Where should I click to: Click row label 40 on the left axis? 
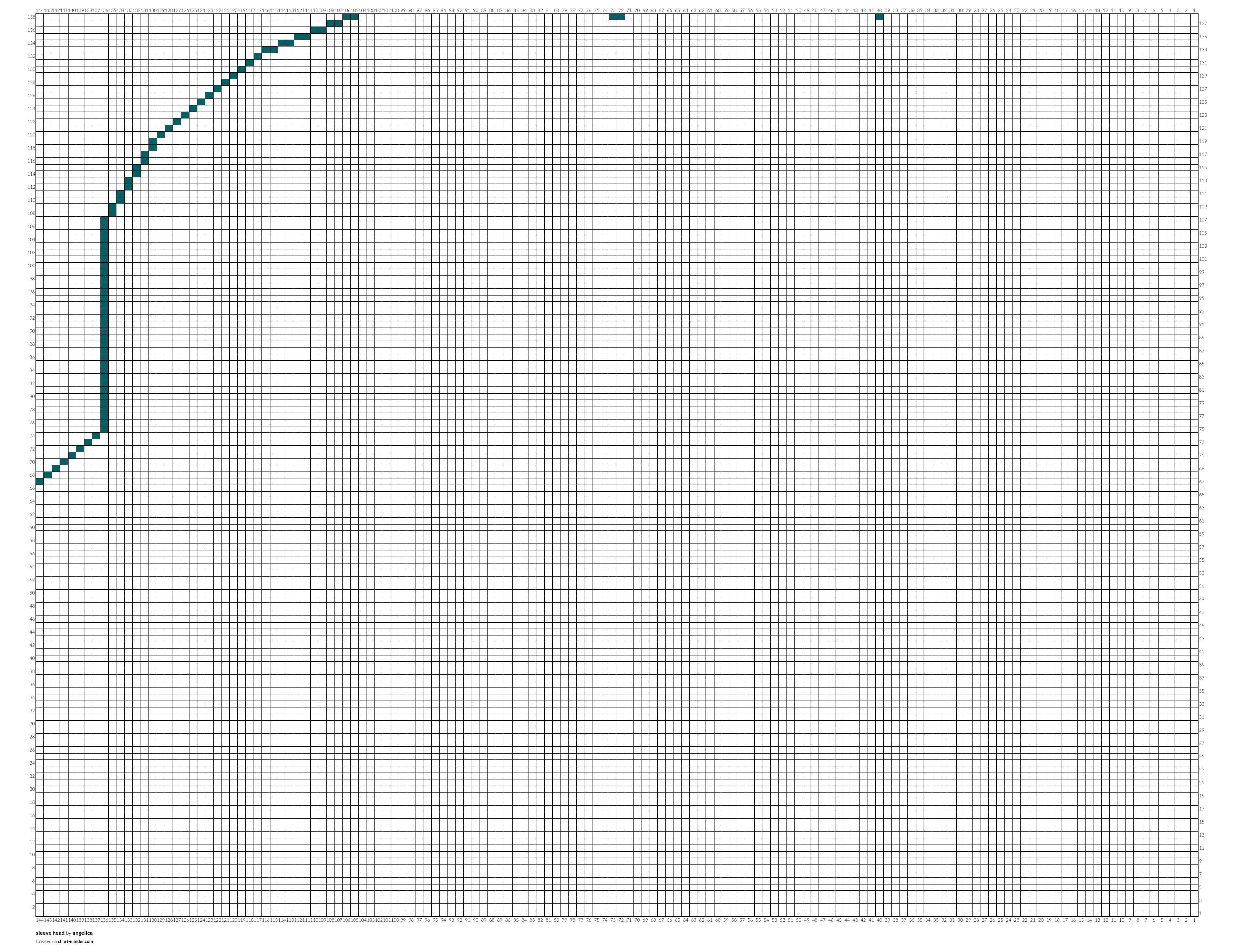coord(32,658)
